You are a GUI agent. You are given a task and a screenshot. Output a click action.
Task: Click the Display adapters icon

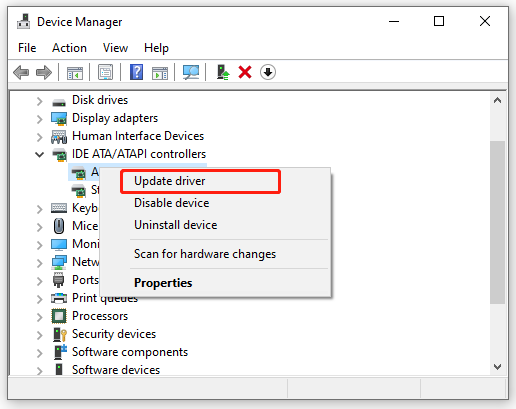click(x=59, y=119)
